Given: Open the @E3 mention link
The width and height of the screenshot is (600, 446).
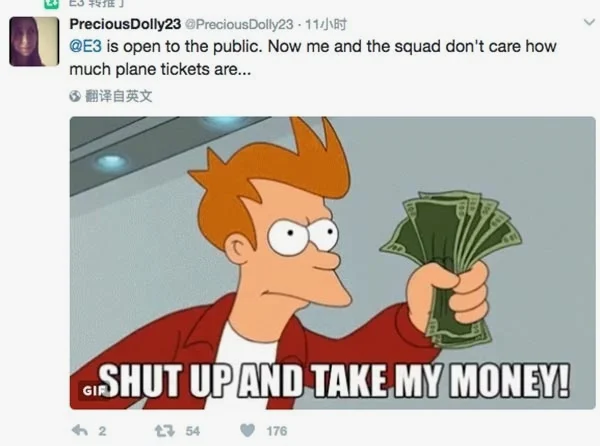Looking at the screenshot, I should pyautogui.click(x=85, y=46).
